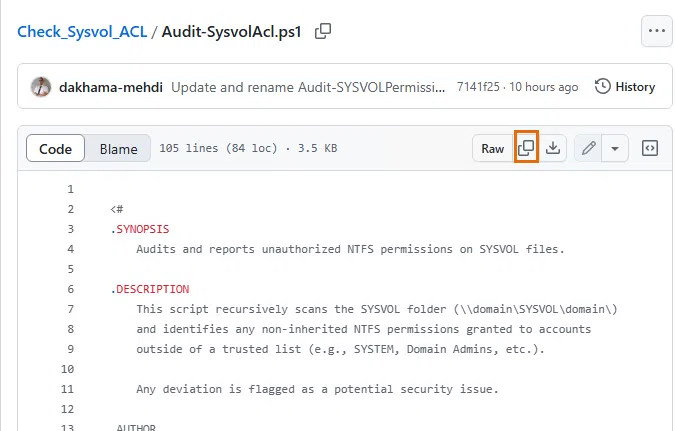The height and width of the screenshot is (431, 675).
Task: Go to Check_Sysvol_ACL repository root
Action: click(81, 32)
